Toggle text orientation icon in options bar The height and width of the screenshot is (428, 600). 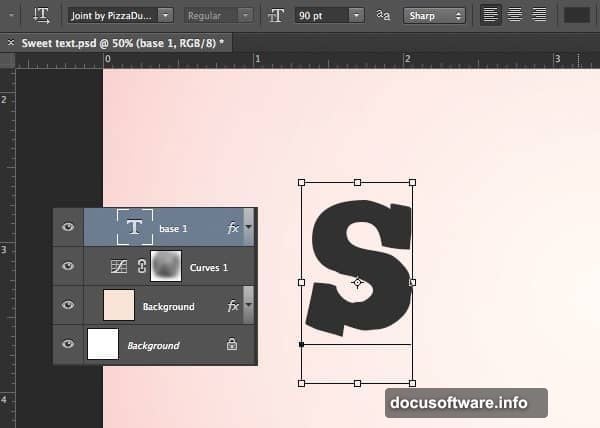(41, 15)
